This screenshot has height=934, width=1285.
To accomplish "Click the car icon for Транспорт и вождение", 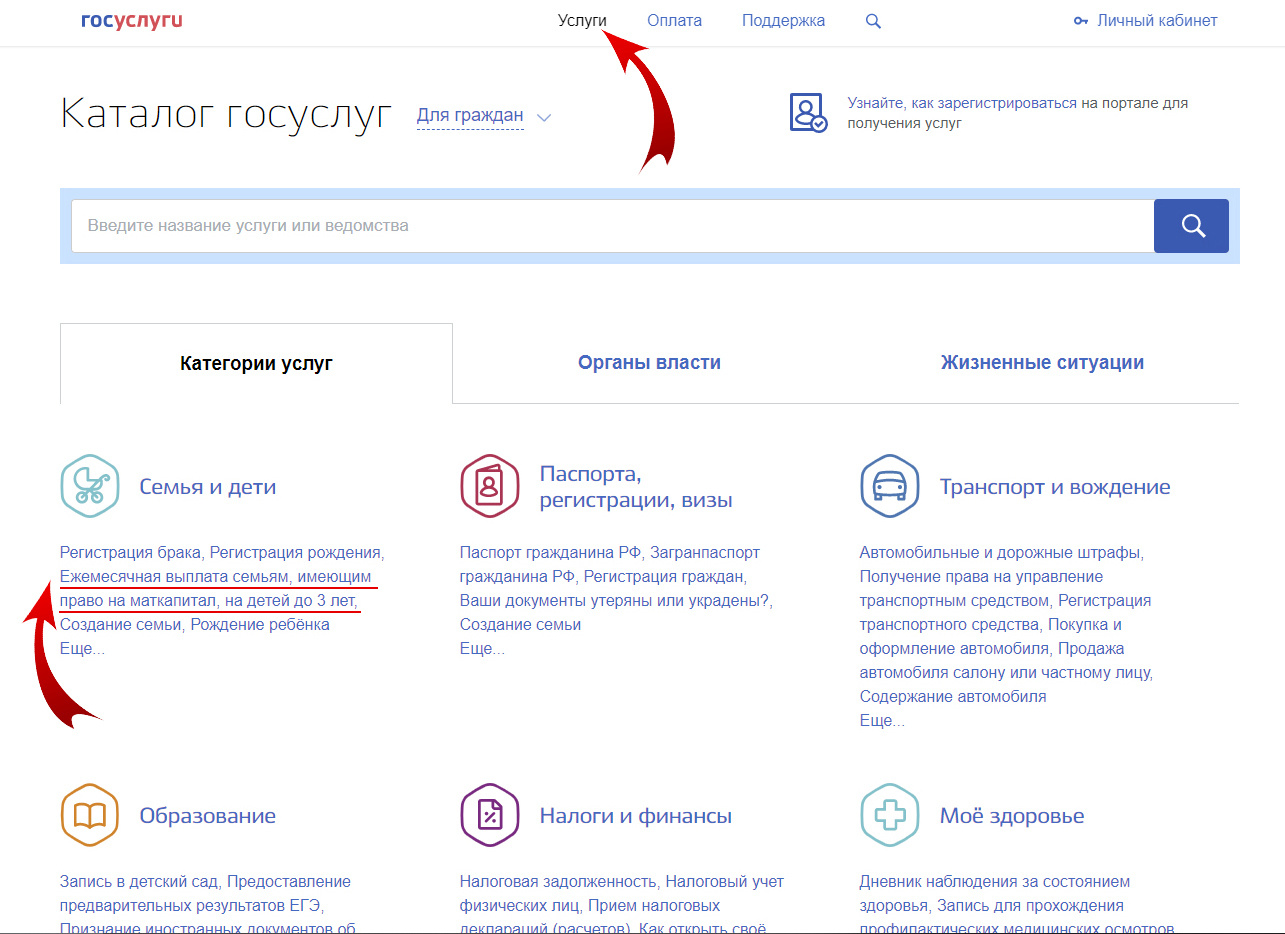I will tap(889, 486).
